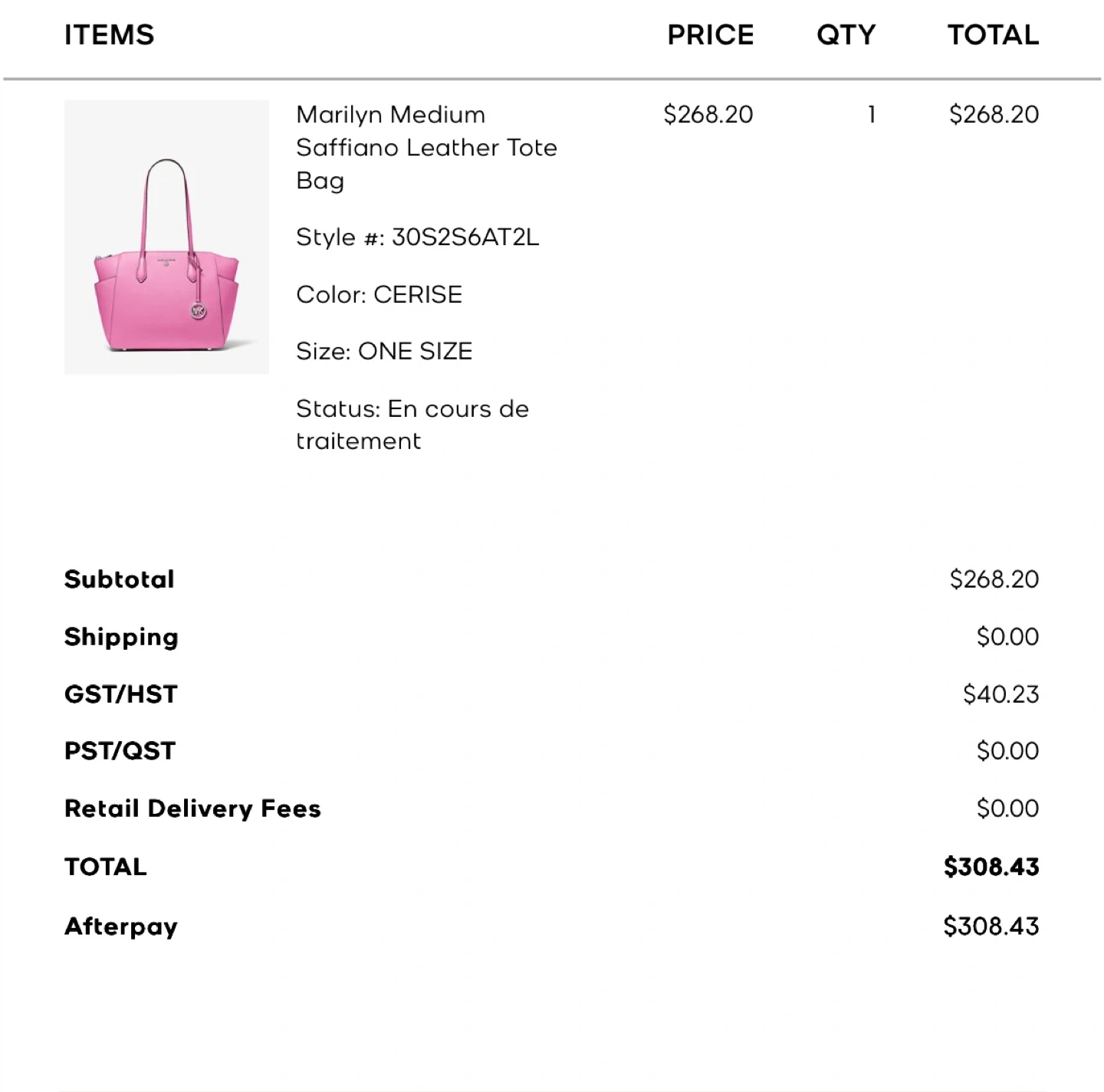Open the Marilyn Medium Saffiano Leather Tote Bag title

[x=426, y=147]
